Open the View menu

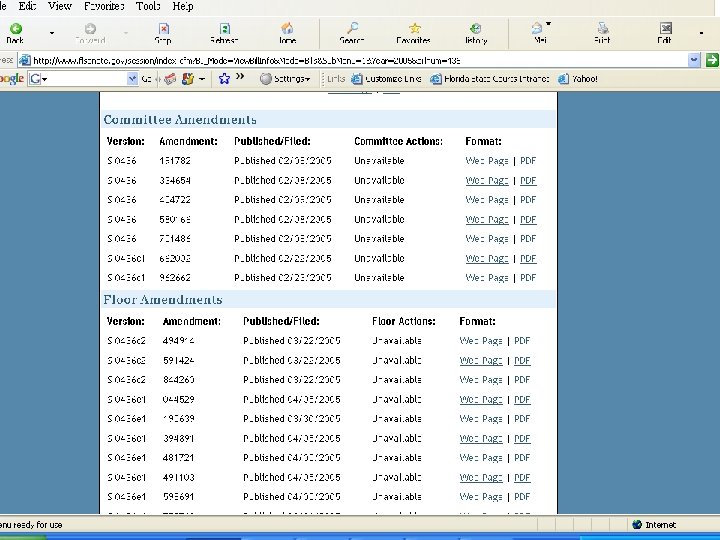coord(60,6)
